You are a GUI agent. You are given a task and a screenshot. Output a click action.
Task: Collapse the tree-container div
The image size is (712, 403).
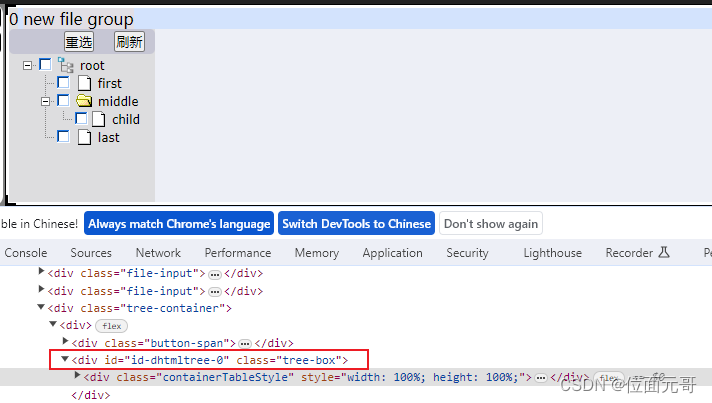click(x=41, y=307)
